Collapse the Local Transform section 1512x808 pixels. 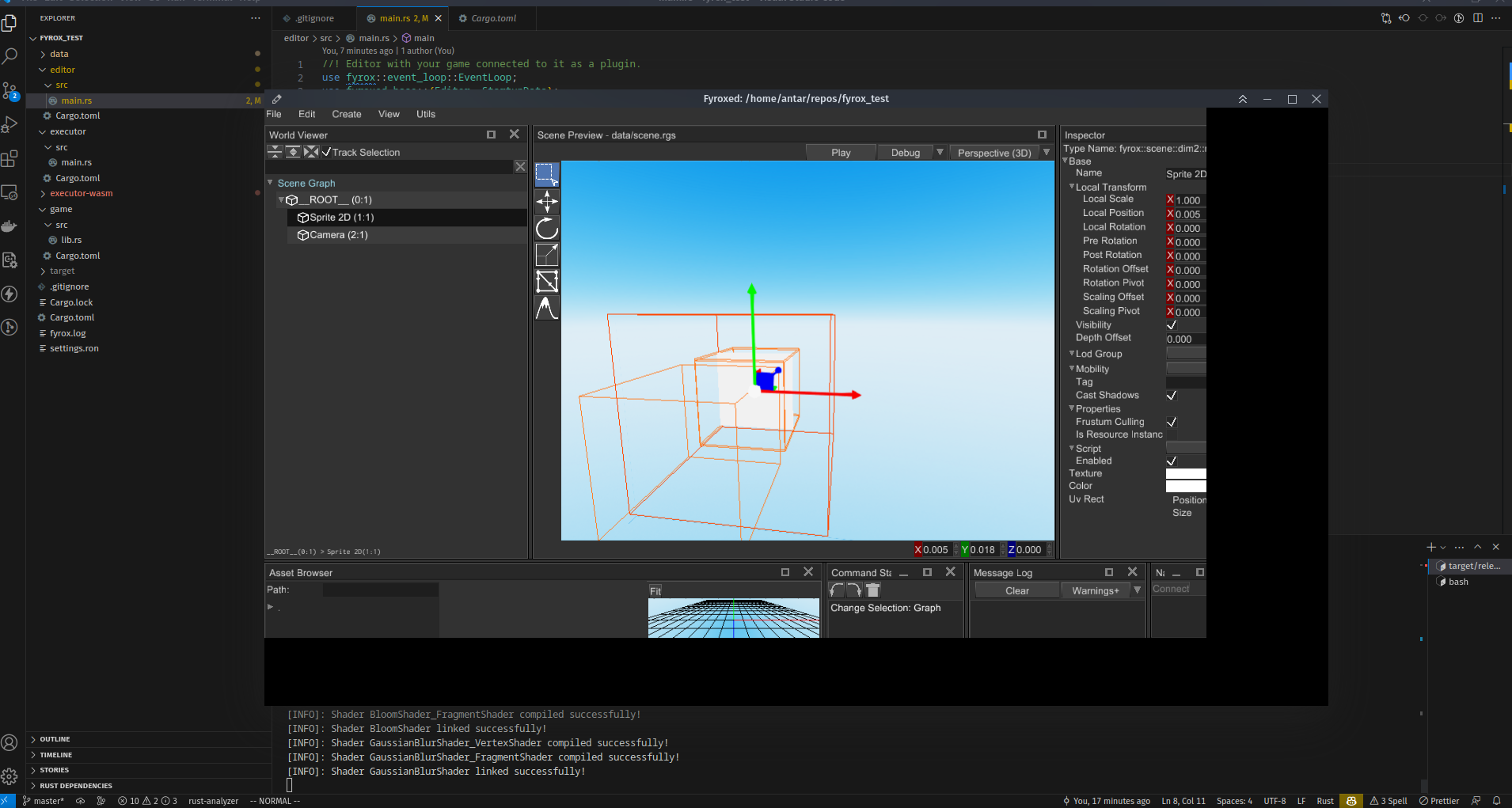[1070, 187]
